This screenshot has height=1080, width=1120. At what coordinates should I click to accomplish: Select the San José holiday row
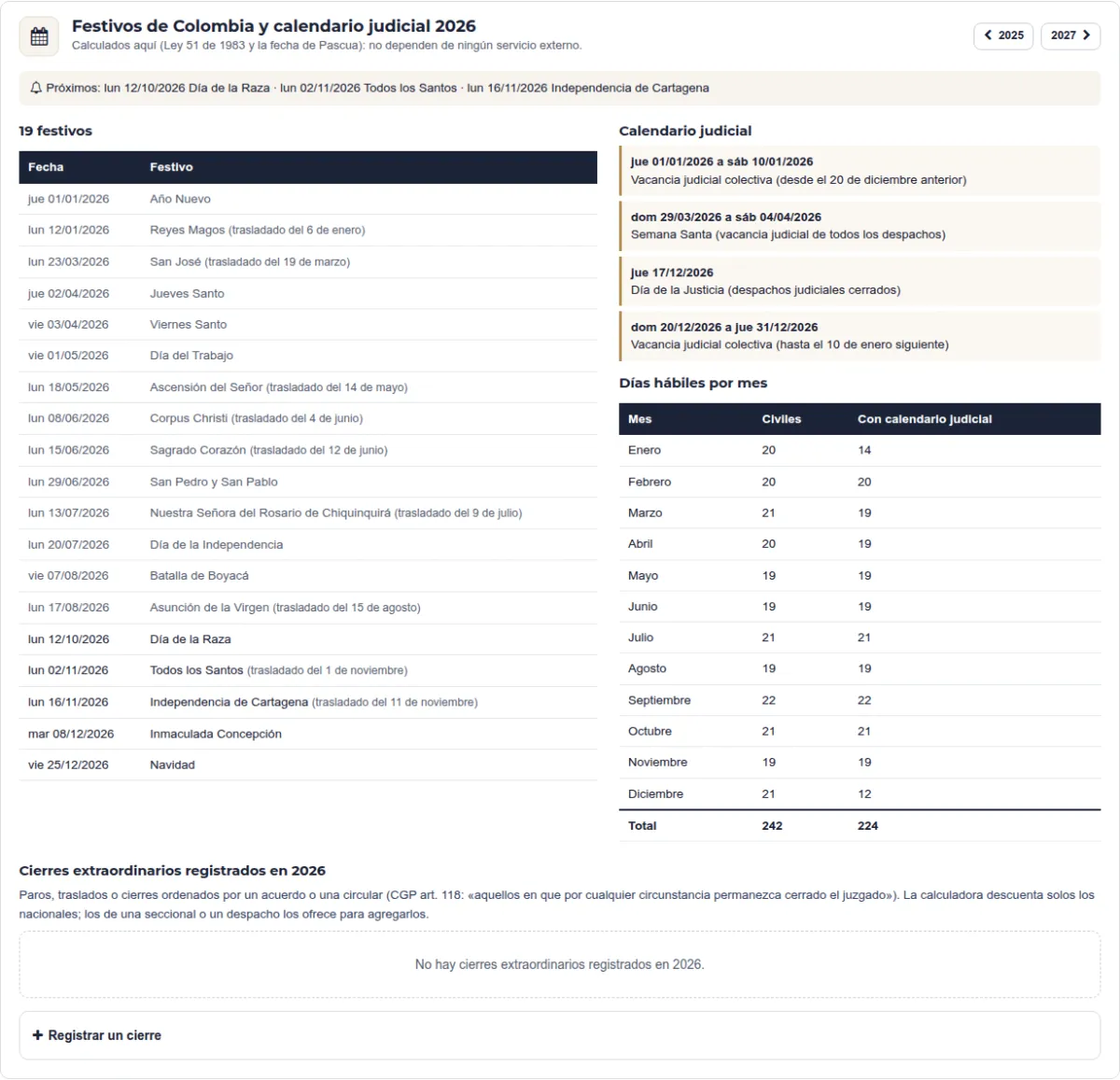(x=308, y=261)
